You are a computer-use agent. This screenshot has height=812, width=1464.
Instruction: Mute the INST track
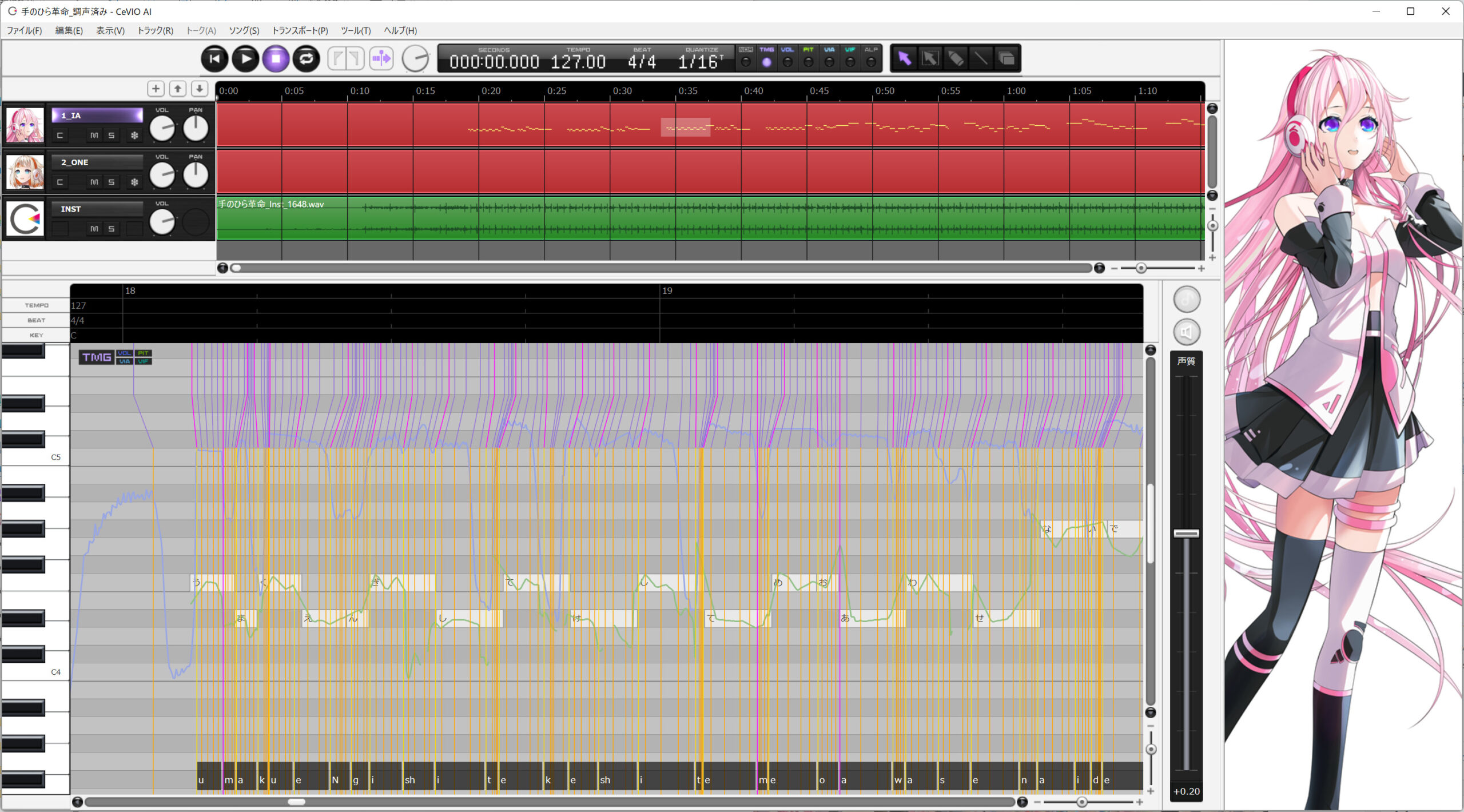click(94, 229)
